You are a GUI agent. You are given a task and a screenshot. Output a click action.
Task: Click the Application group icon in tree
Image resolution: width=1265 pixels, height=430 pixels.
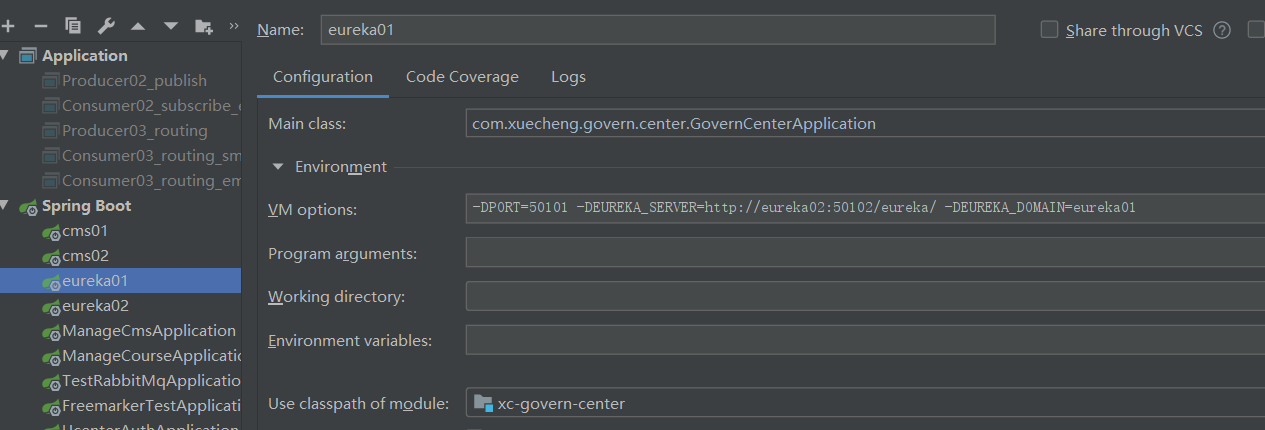[x=28, y=56]
